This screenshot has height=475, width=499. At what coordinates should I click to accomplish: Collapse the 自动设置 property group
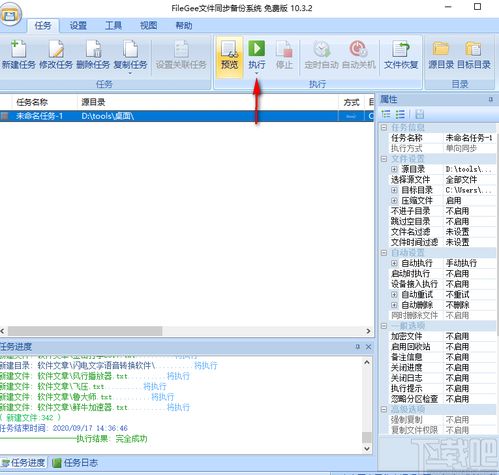point(384,253)
